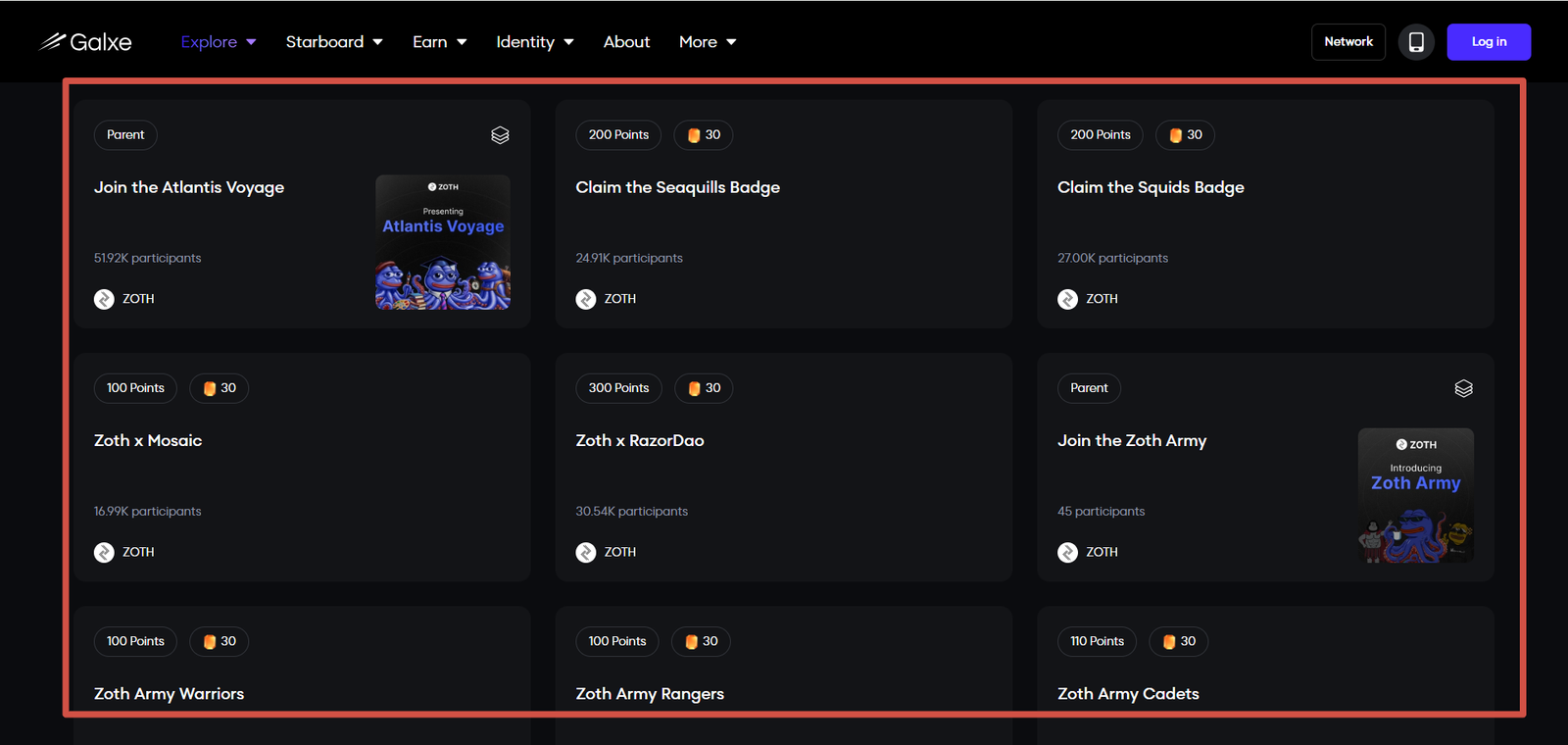Open the mobile app phone icon
1568x745 pixels.
[1416, 42]
